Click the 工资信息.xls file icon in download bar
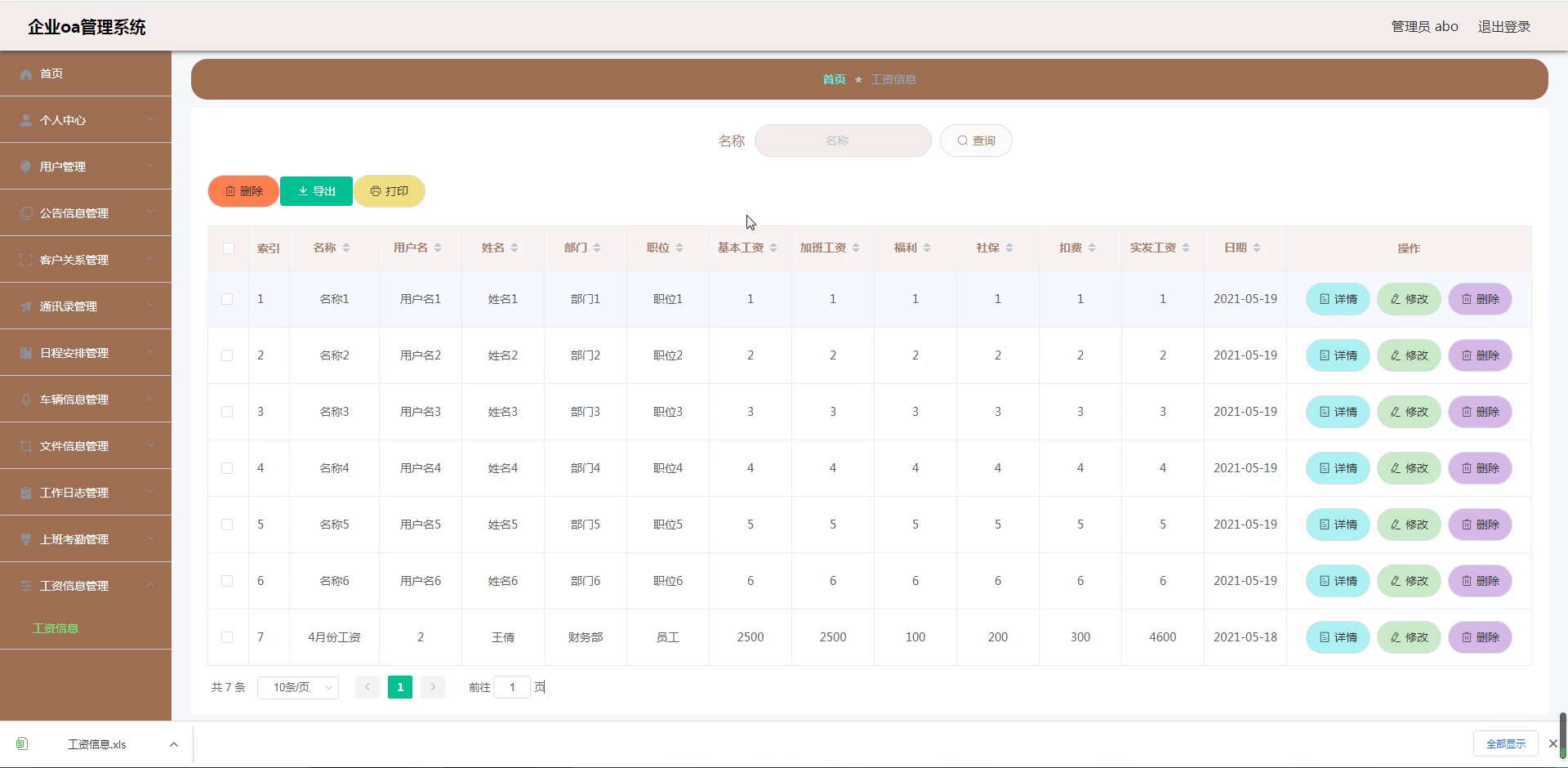The height and width of the screenshot is (768, 1568). click(22, 743)
